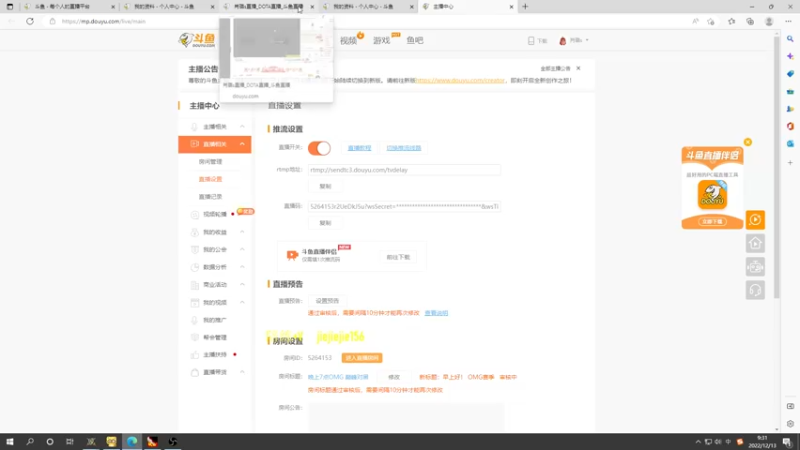800x450 pixels.
Task: Open 游戏 in the top navigation
Action: (382, 40)
